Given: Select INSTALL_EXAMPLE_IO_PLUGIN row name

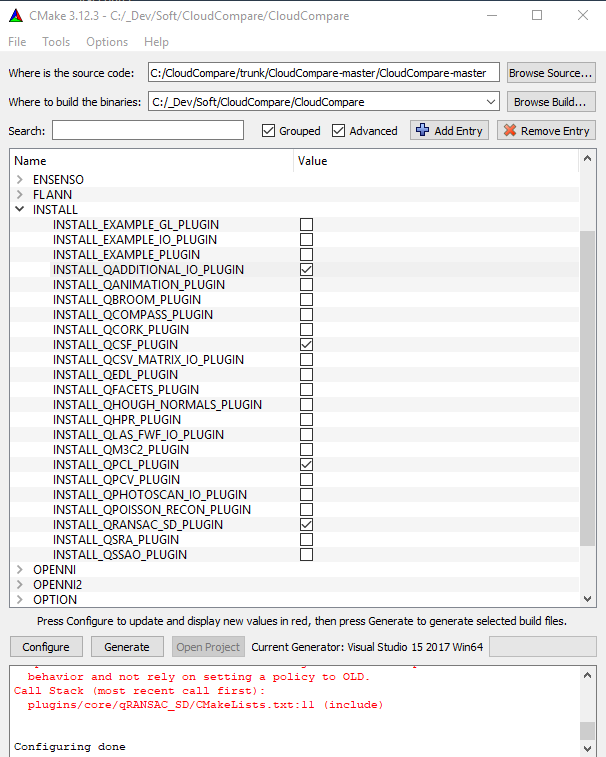Looking at the screenshot, I should coord(135,239).
